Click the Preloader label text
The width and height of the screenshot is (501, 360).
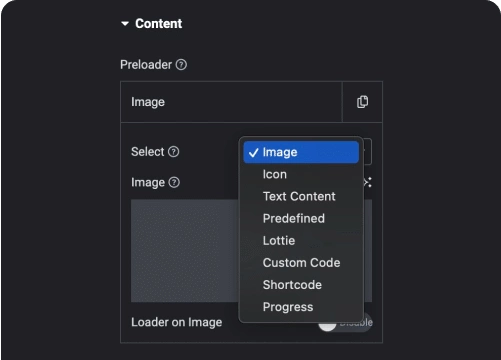(x=146, y=65)
